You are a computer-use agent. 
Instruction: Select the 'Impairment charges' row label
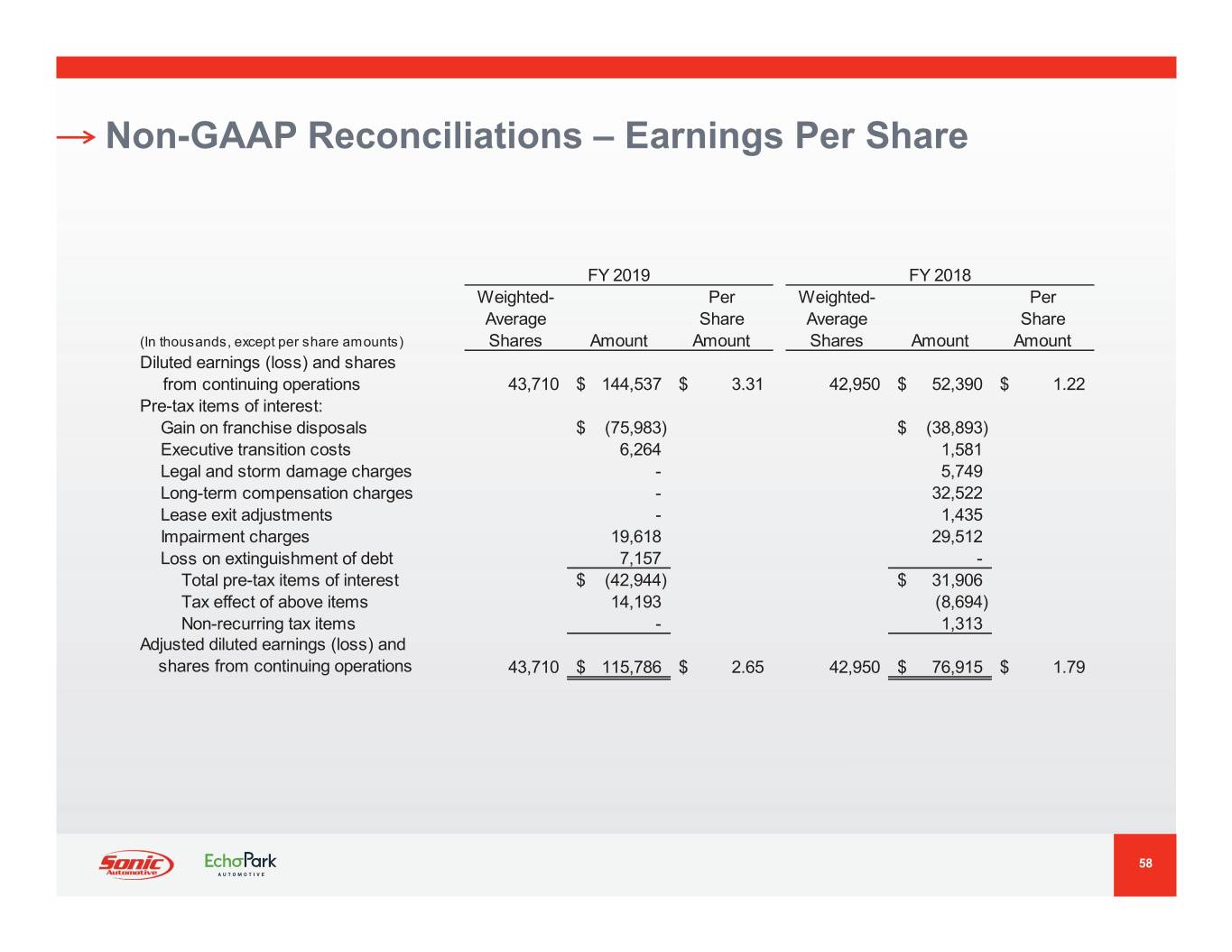click(x=235, y=537)
